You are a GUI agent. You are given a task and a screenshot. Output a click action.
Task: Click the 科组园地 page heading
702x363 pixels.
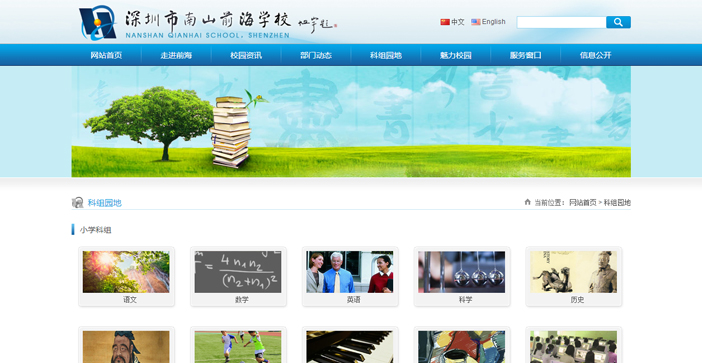click(104, 203)
